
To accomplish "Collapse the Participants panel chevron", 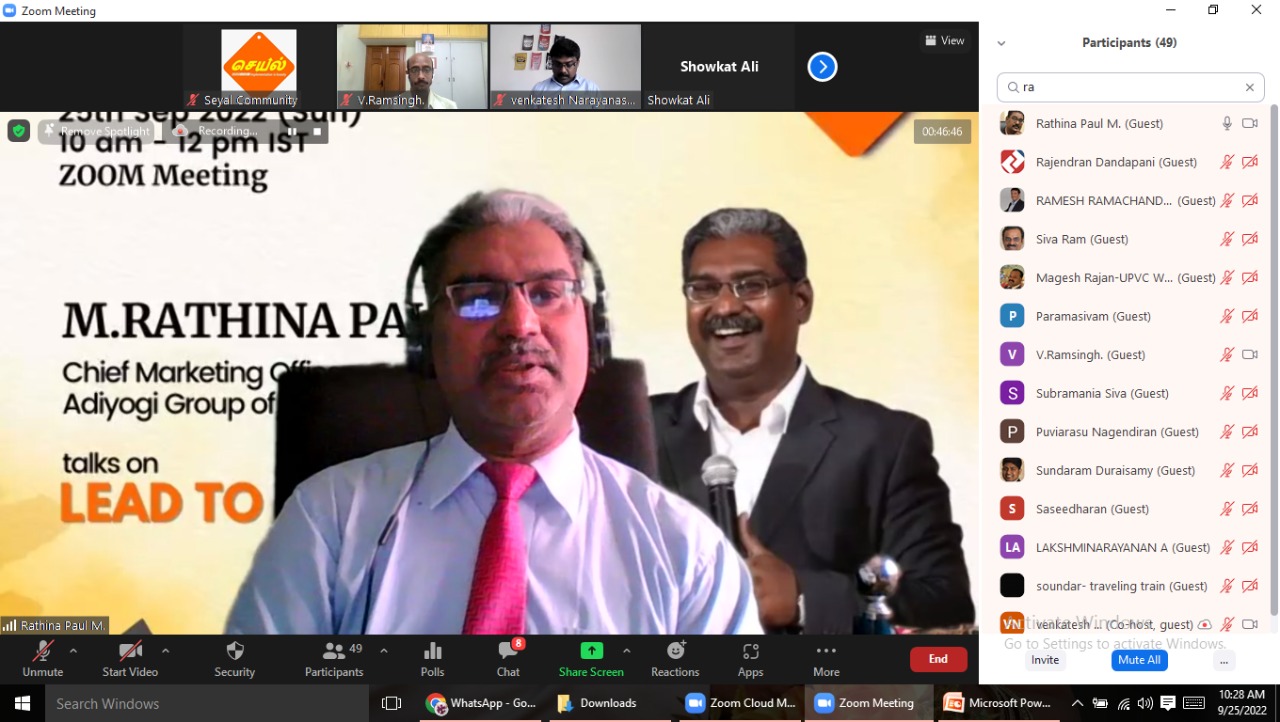I will (1001, 43).
